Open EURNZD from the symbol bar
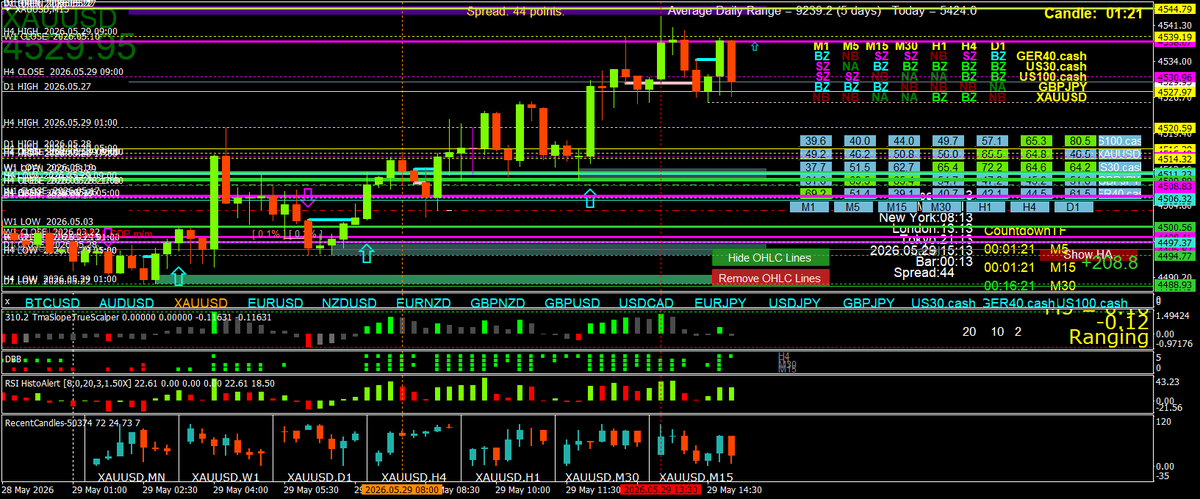The width and height of the screenshot is (1200, 499). (x=424, y=302)
